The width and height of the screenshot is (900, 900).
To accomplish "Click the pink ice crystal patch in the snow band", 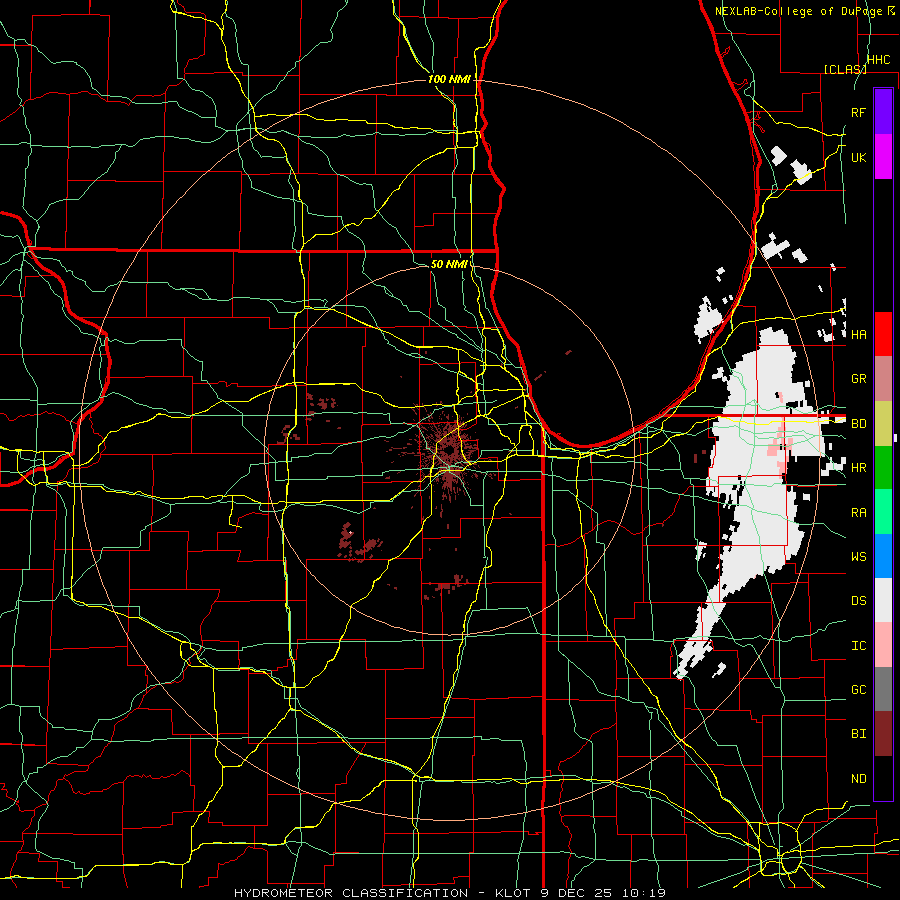I will click(782, 445).
